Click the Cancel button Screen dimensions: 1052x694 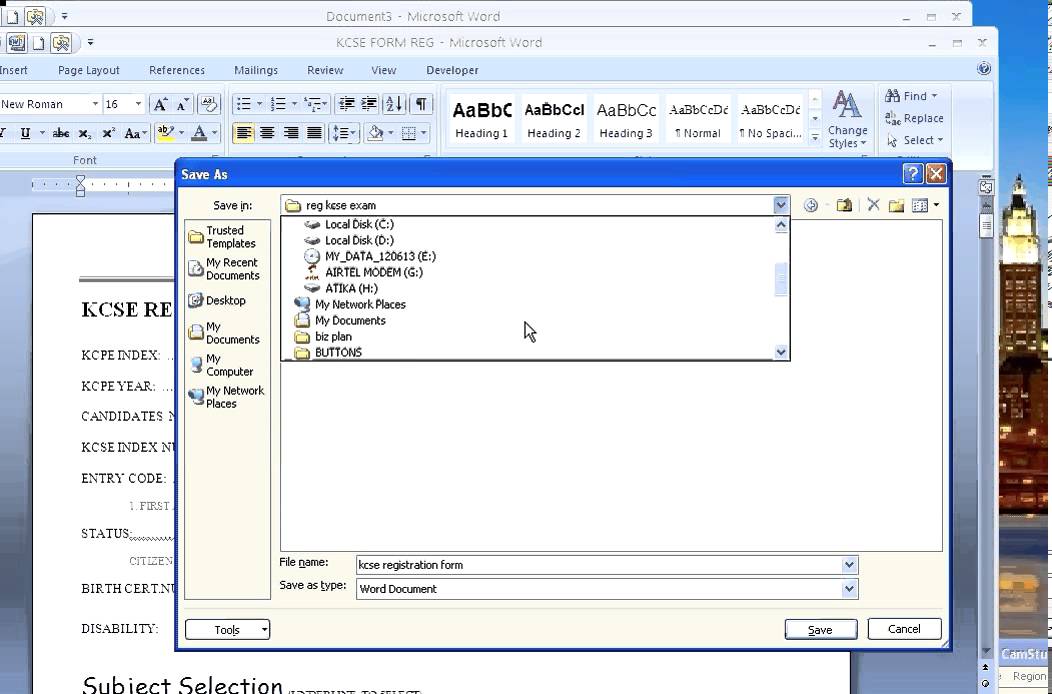point(904,629)
